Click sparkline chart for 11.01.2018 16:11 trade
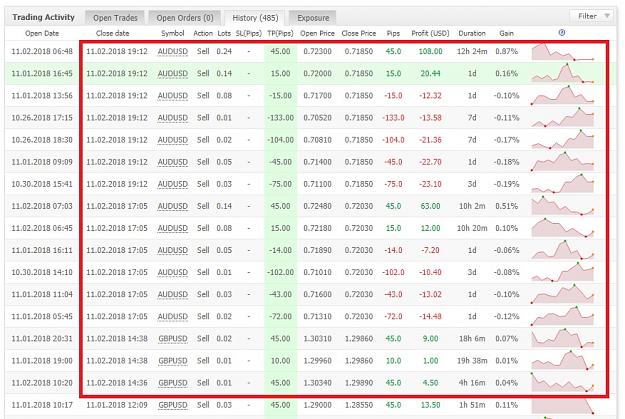625x419 pixels. click(562, 250)
